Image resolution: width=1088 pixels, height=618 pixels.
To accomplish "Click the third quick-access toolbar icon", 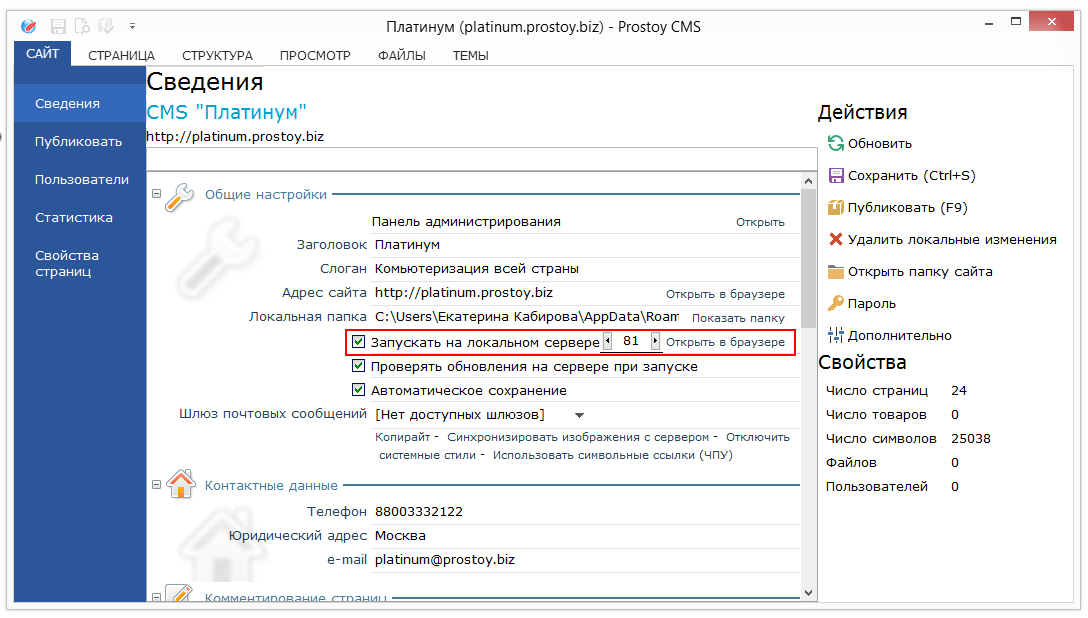I will coord(105,26).
